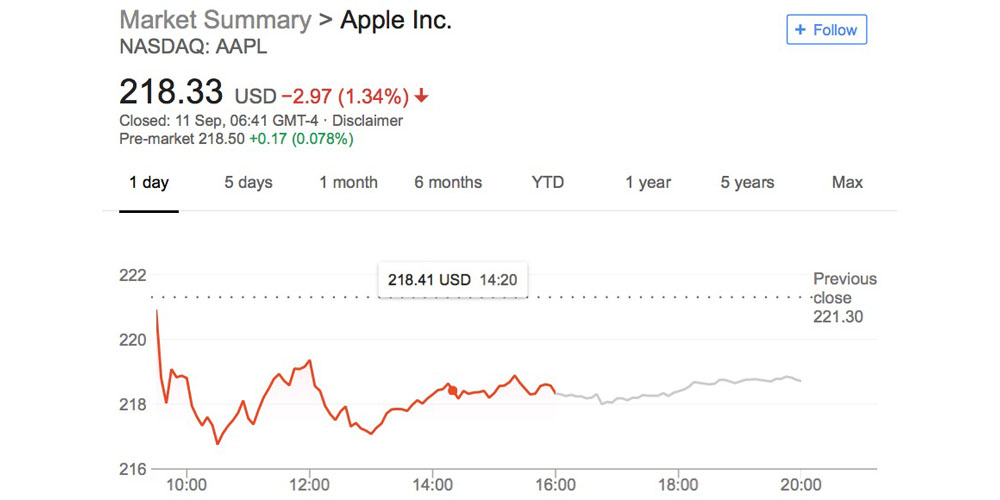Click the Follow button
This screenshot has width=1000, height=500.
click(826, 30)
